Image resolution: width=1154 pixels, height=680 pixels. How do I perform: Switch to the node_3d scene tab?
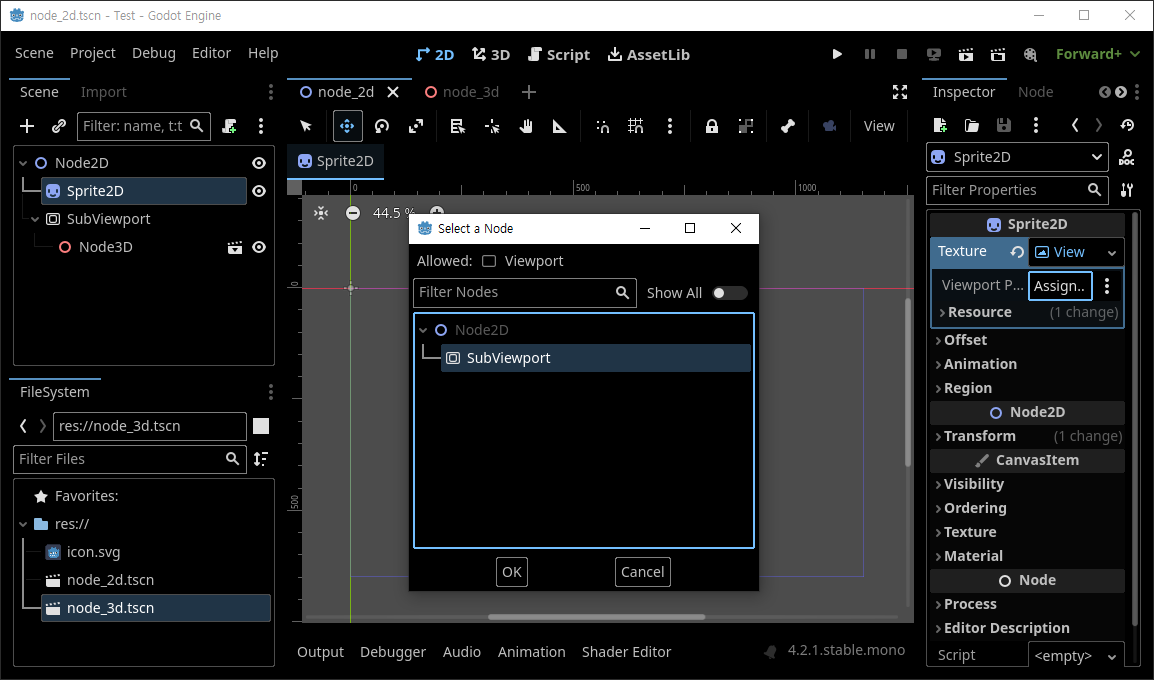coord(461,92)
